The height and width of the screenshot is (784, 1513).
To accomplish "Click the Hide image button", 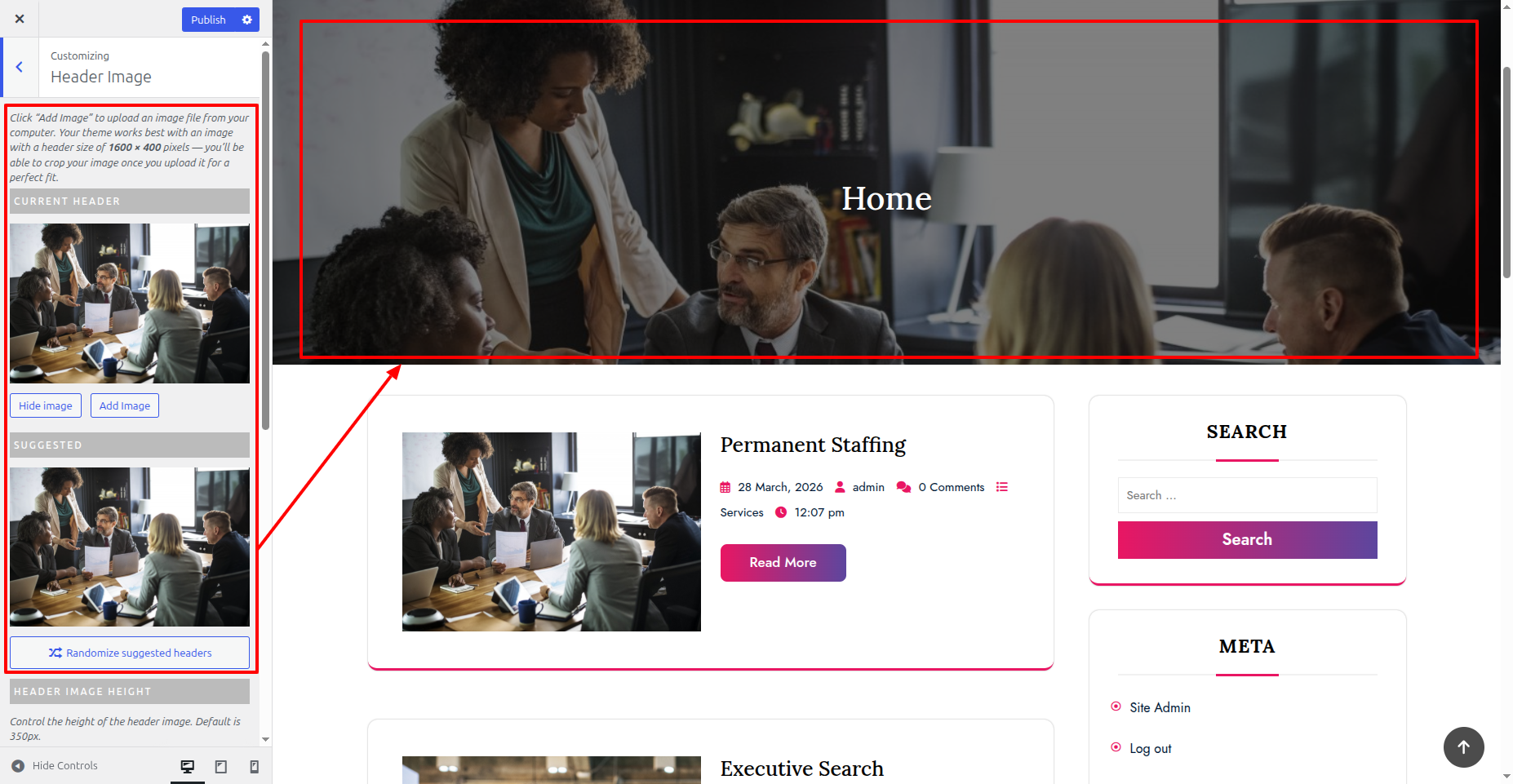I will point(46,405).
